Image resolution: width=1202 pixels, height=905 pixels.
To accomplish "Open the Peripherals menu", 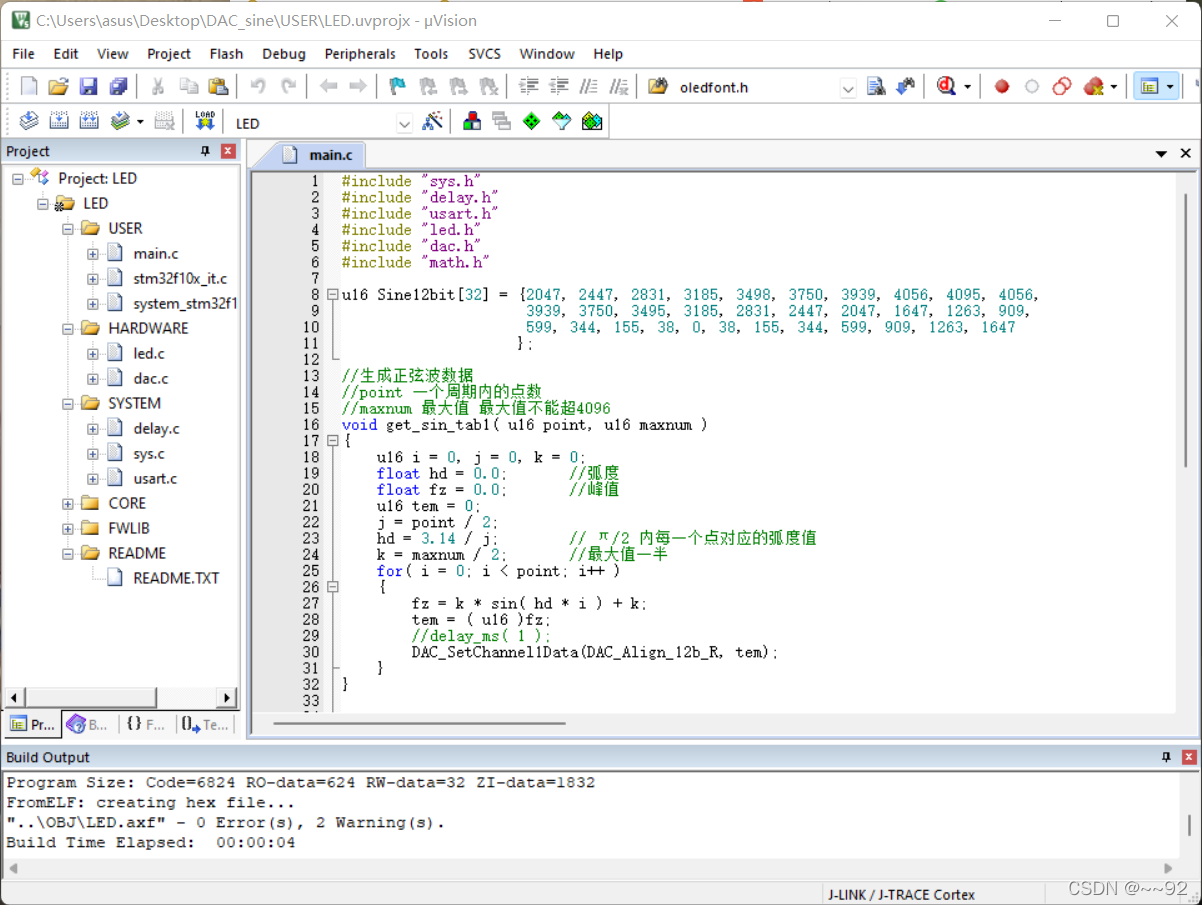I will [x=360, y=54].
